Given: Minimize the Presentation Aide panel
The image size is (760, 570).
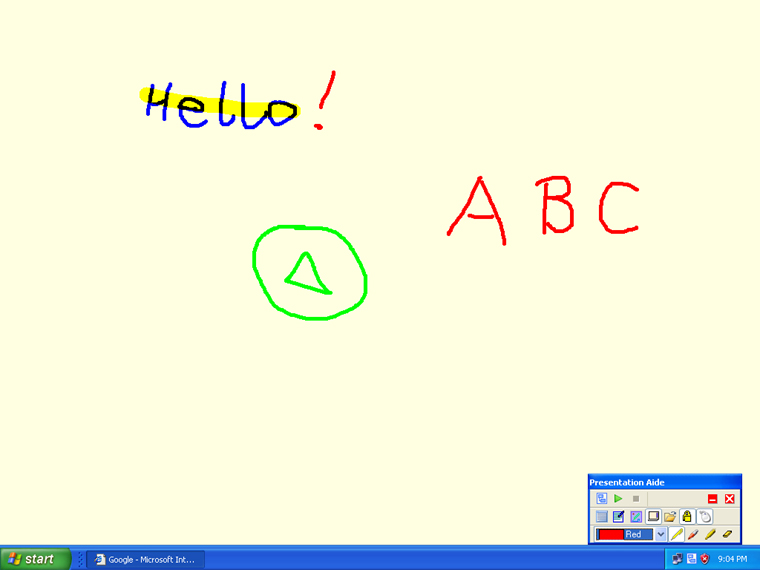Looking at the screenshot, I should click(712, 498).
